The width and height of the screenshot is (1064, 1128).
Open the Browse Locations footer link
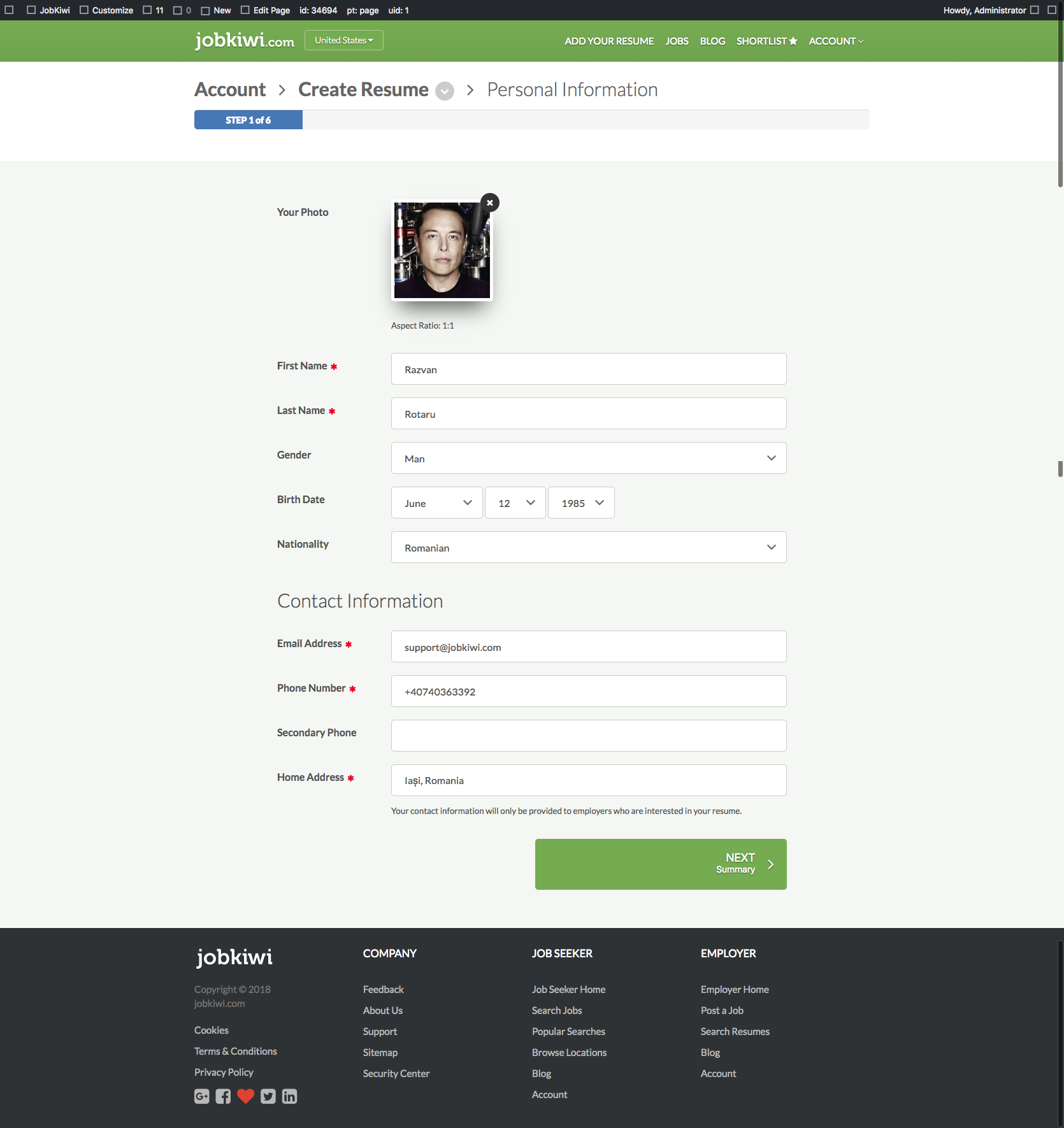click(x=570, y=1052)
